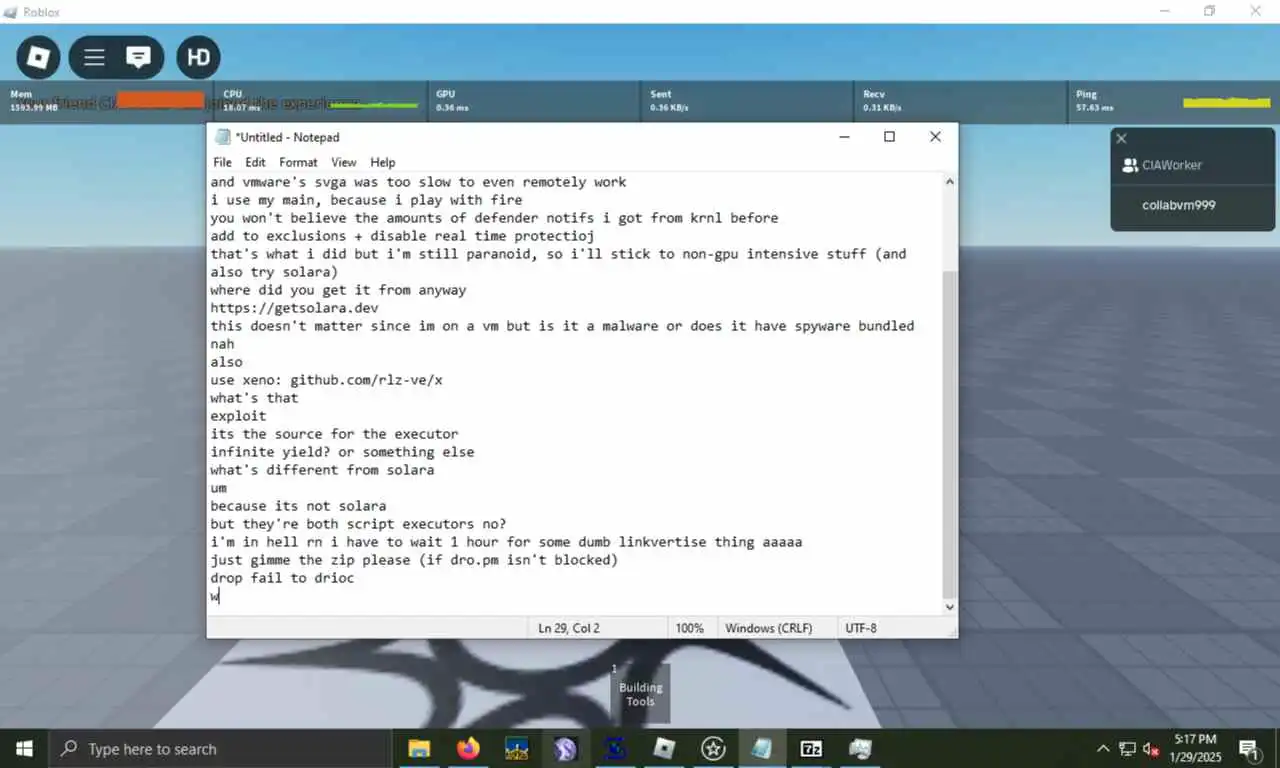Switch to Roblox from taskbar

click(664, 748)
